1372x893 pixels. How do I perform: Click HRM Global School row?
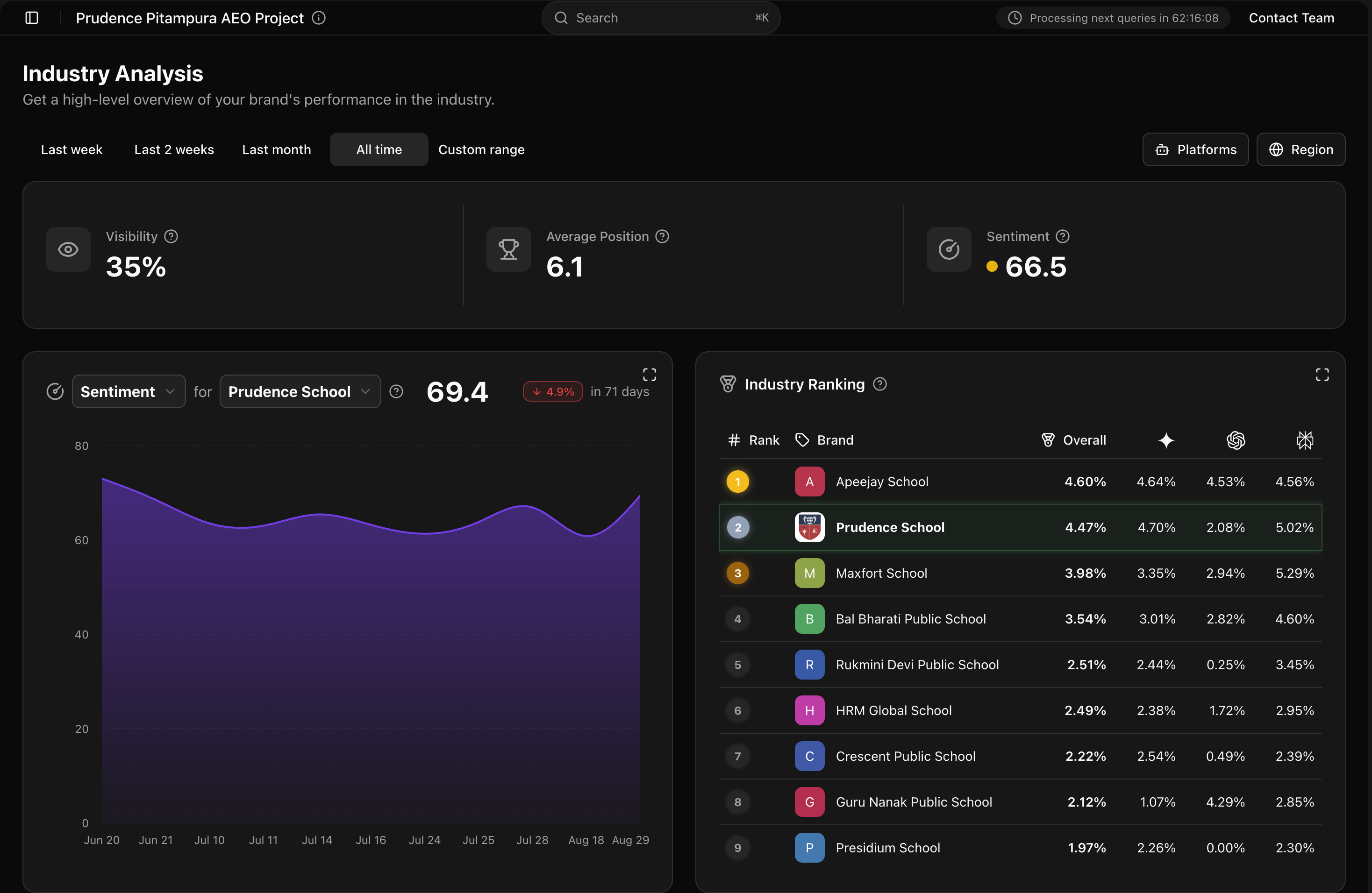coord(1020,710)
